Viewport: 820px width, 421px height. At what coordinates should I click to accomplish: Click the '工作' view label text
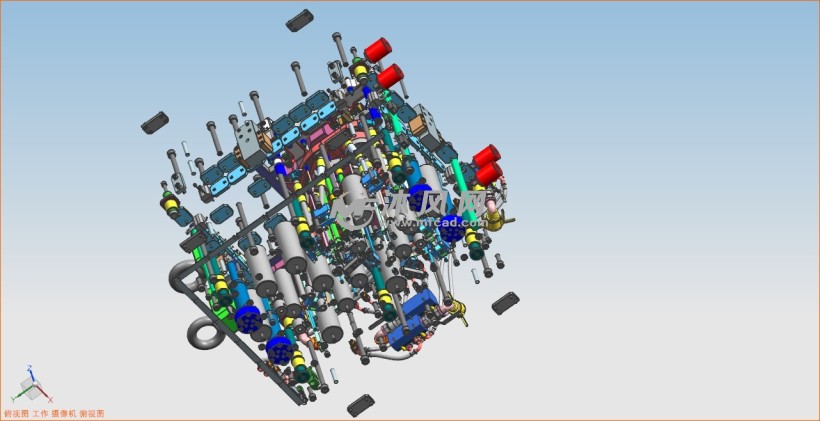pos(40,414)
